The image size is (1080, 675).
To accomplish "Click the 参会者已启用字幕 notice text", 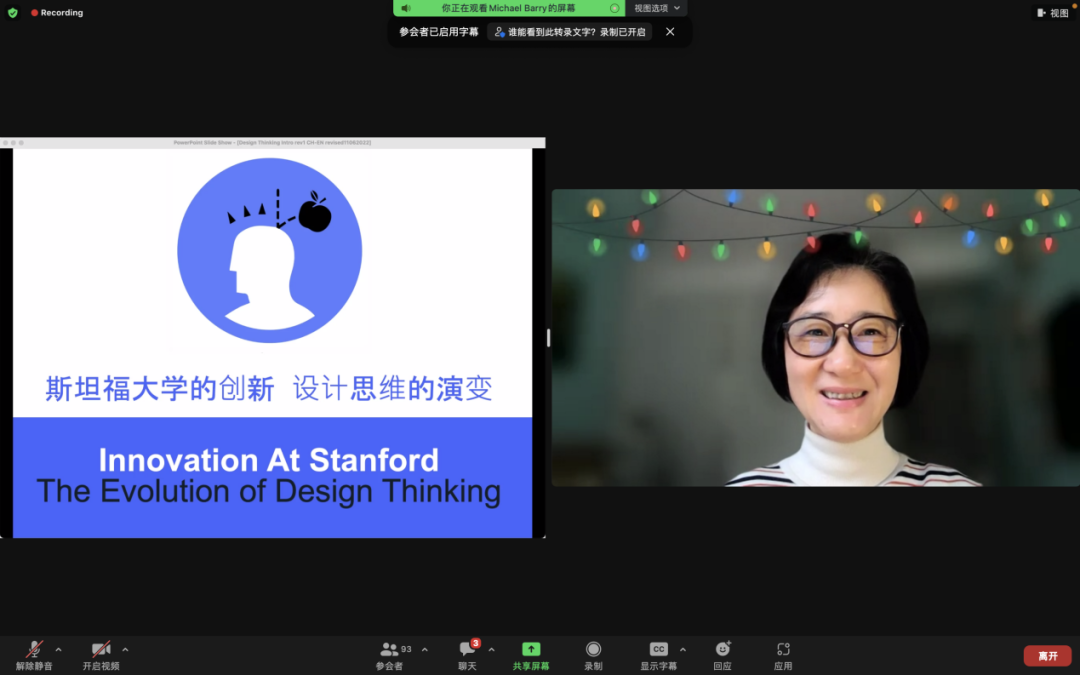I will pyautogui.click(x=439, y=32).
